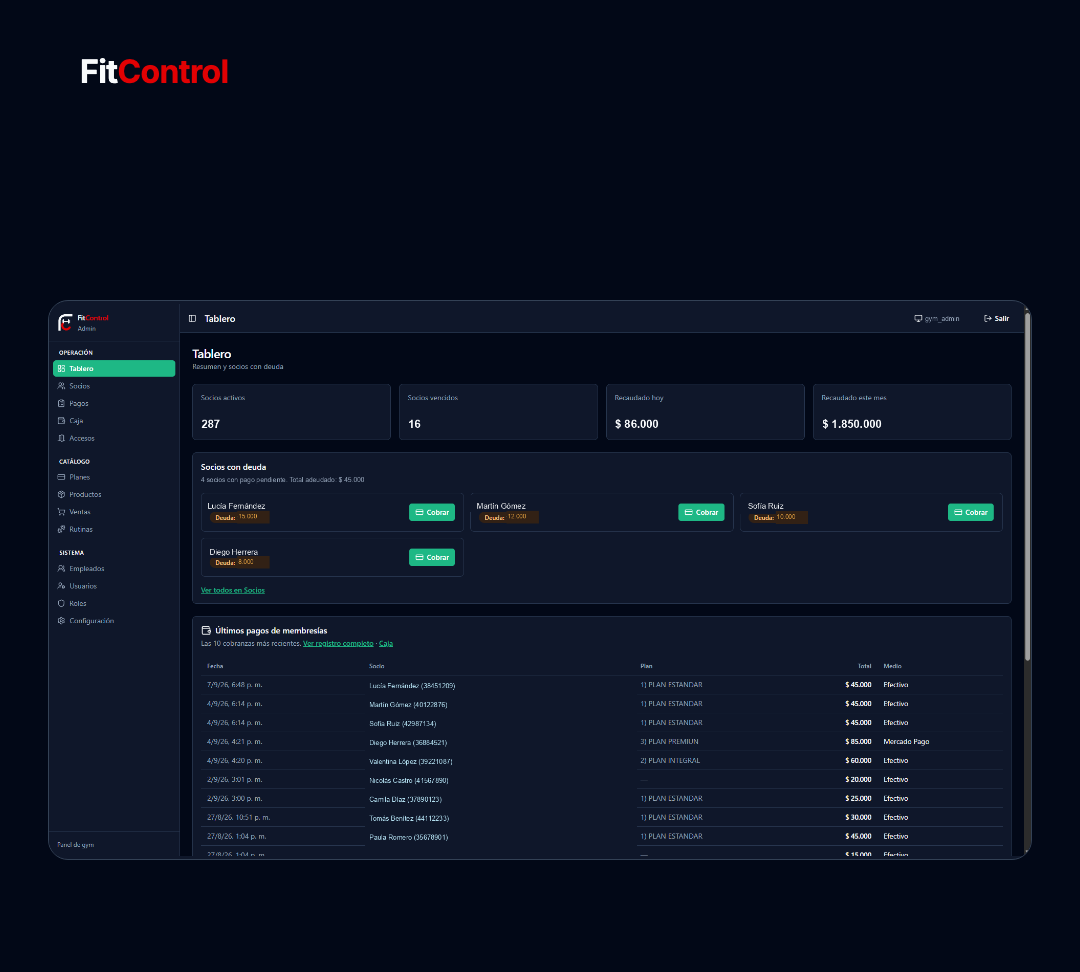Open the 'Ver todos en Socios' link
Screen dimensions: 1080x972
point(233,590)
